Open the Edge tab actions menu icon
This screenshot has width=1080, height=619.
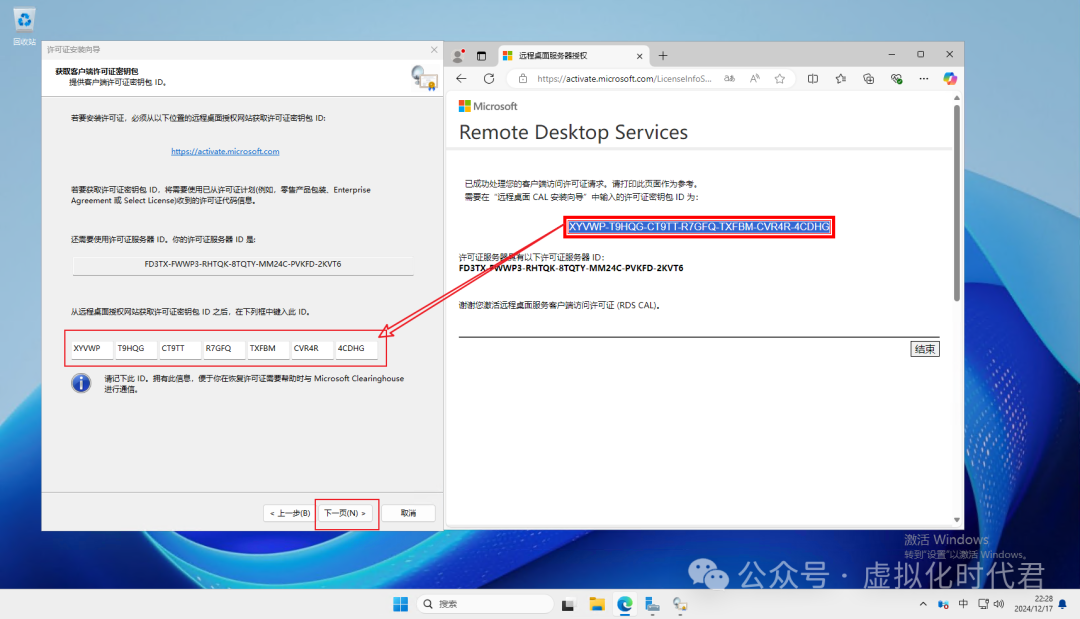[481, 55]
